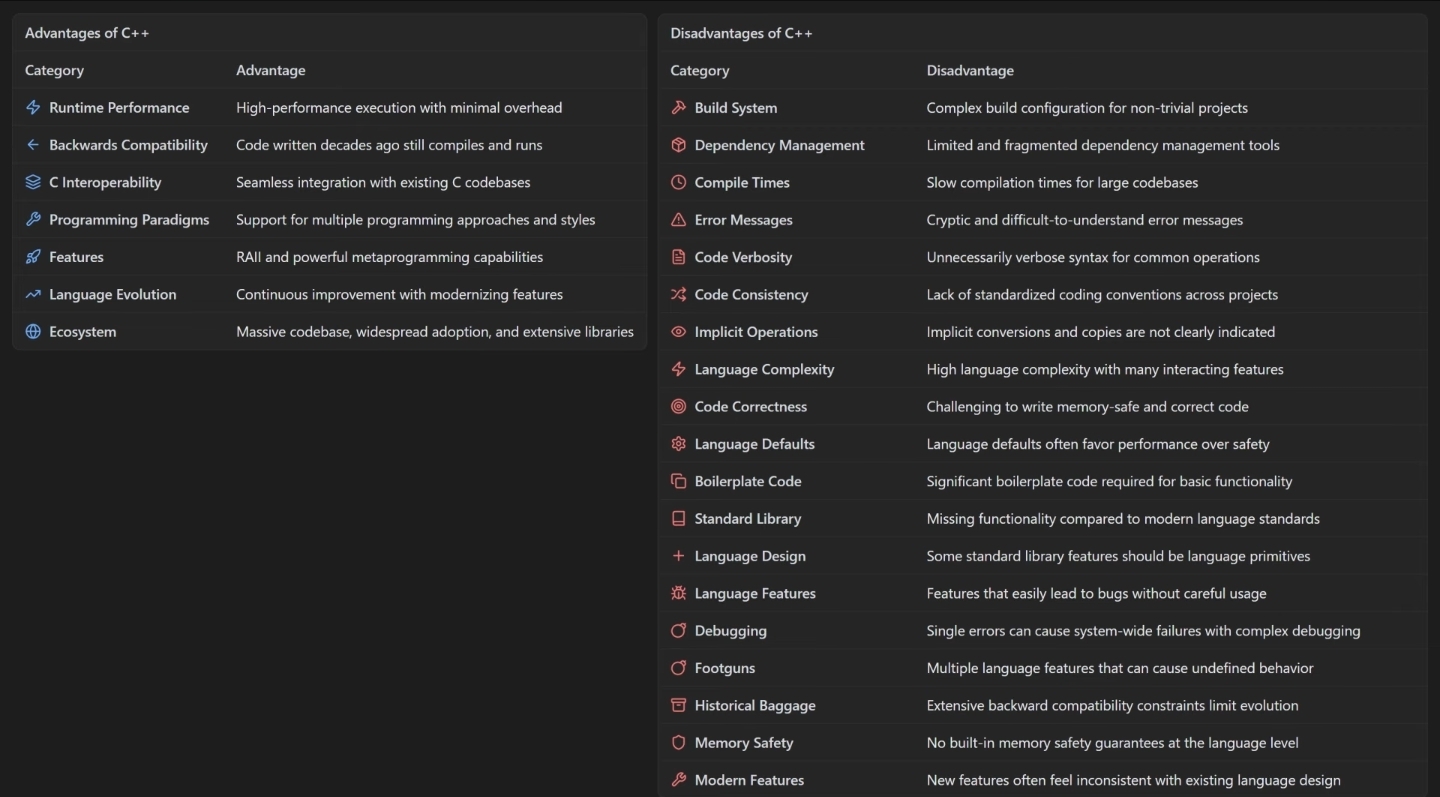Screen dimensions: 1440x797
Task: Click 'Features that easily lead to bugs' description
Action: point(1096,593)
